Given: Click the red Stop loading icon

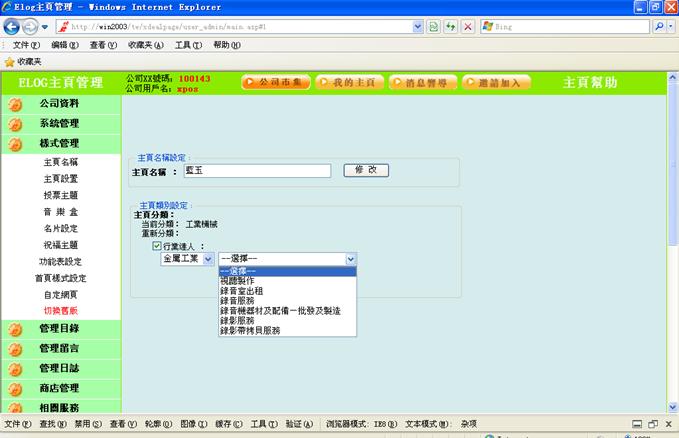Looking at the screenshot, I should (x=468, y=26).
